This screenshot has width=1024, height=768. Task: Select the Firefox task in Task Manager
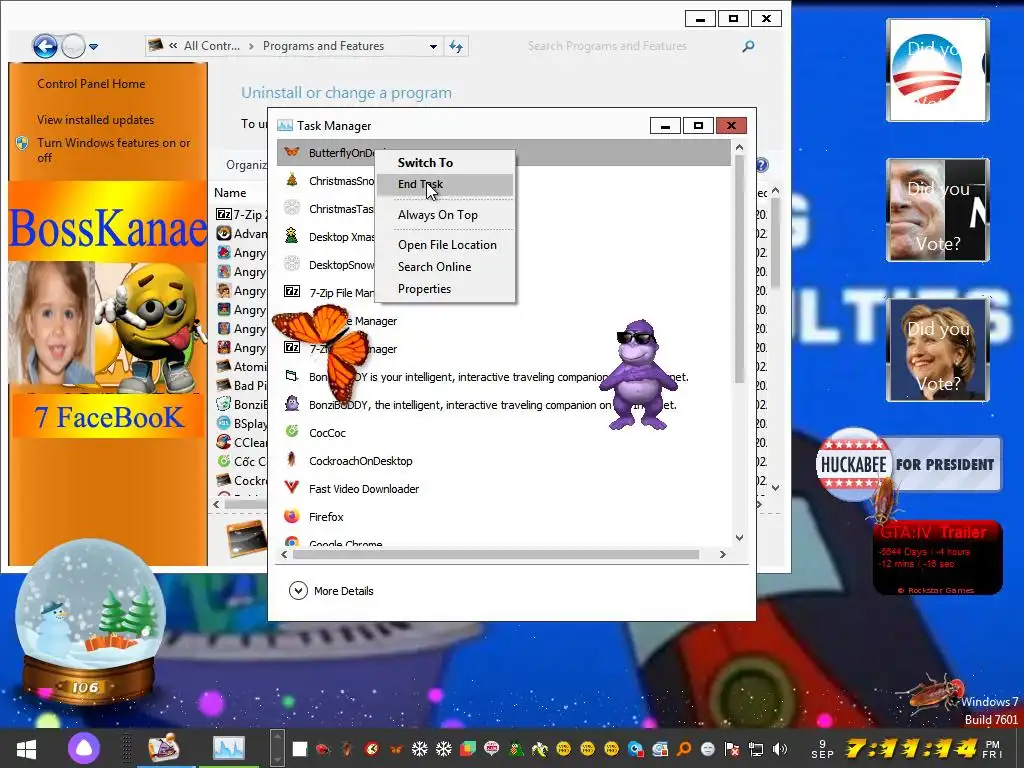(x=504, y=517)
